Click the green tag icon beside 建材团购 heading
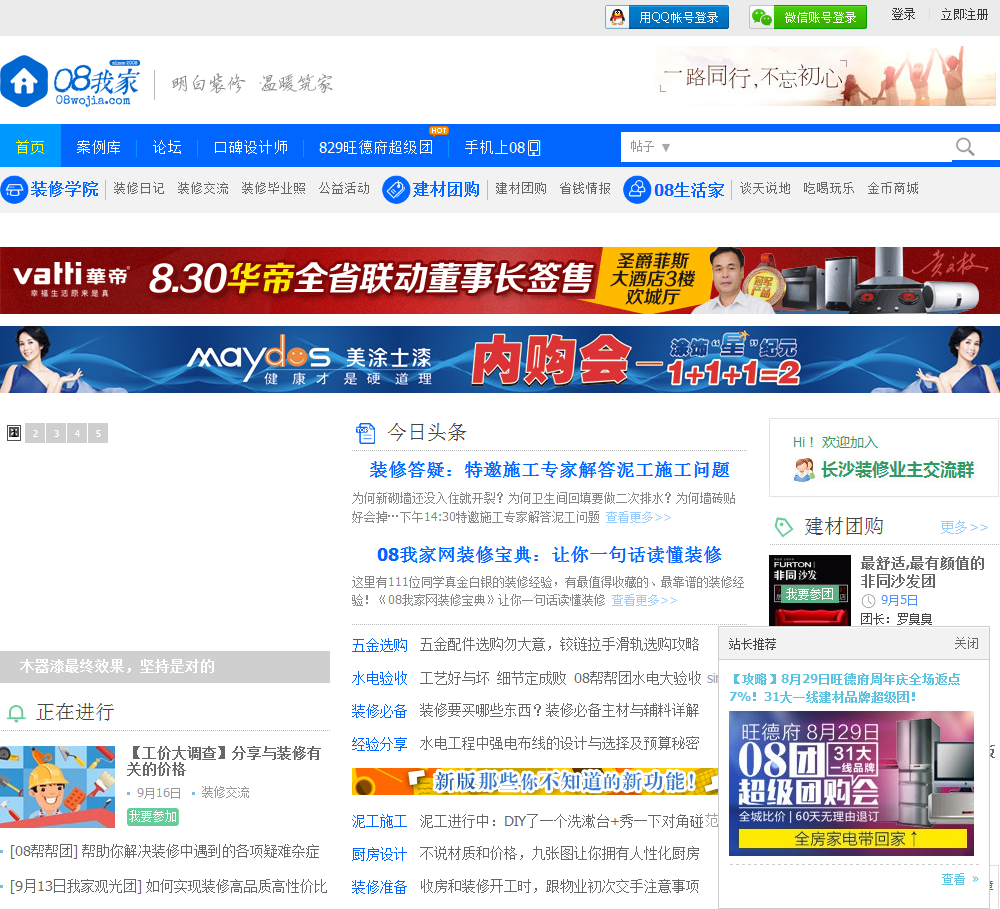 [x=783, y=527]
